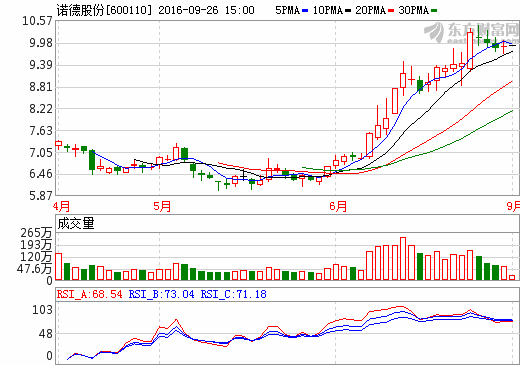520x365 pixels.
Task: Click the 103 RSI axis label
Action: tap(42, 310)
